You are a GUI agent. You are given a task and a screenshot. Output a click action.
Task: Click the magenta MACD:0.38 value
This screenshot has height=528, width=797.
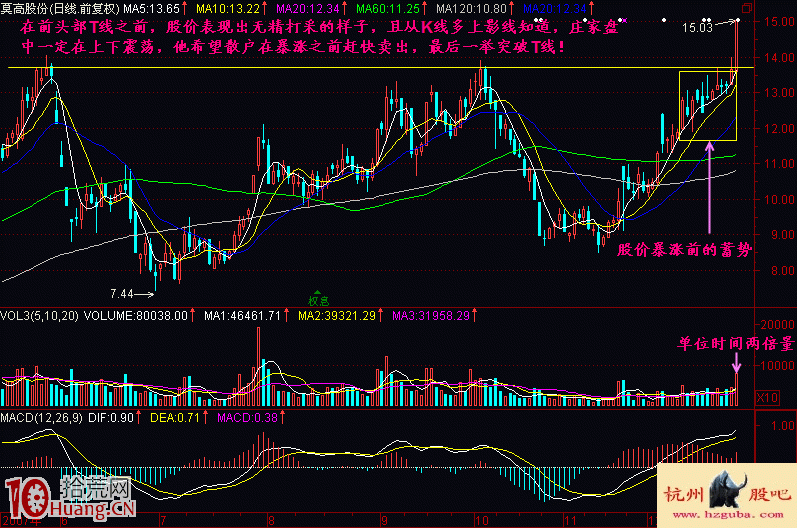pos(247,418)
